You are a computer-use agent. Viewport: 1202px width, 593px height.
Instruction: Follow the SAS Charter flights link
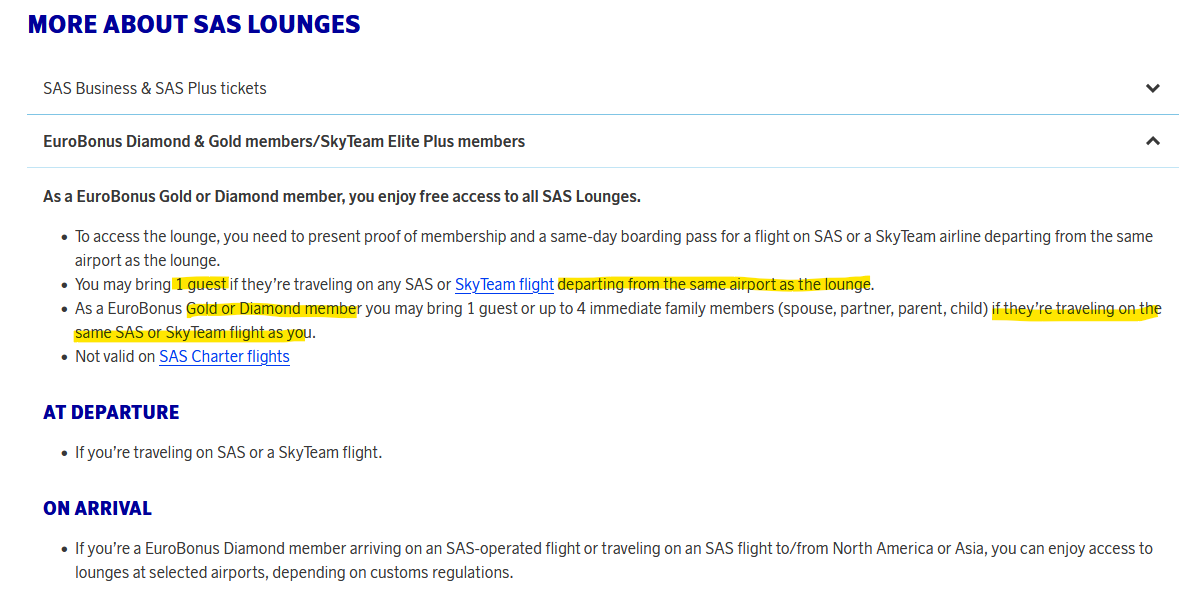coord(224,356)
